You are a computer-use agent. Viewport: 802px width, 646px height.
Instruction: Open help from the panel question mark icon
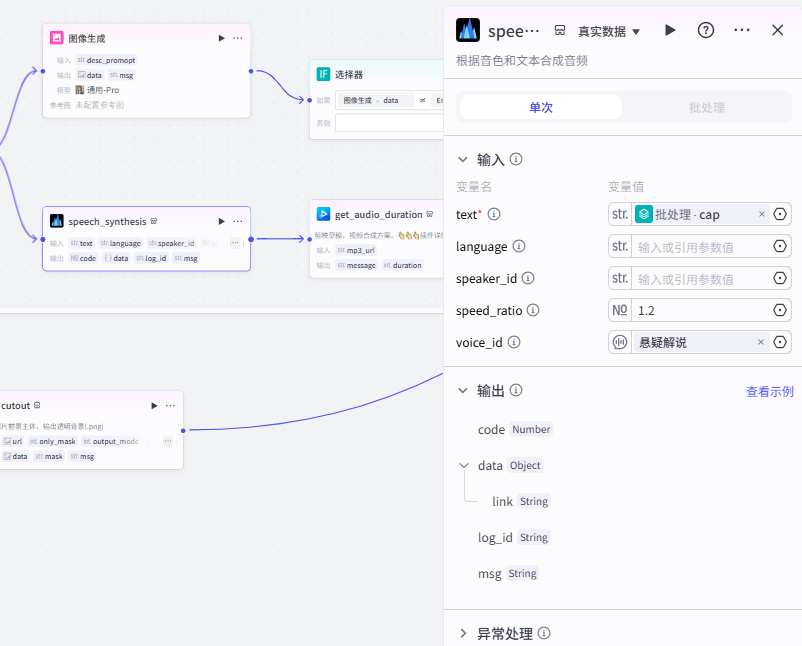706,30
